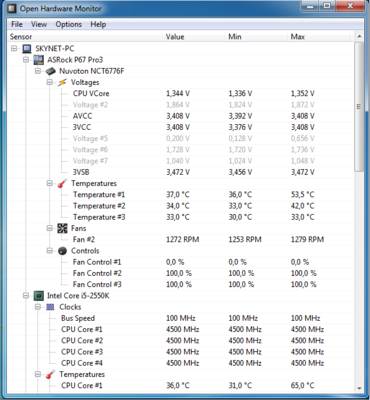
Task: Click the Value column header
Action: [194, 37]
